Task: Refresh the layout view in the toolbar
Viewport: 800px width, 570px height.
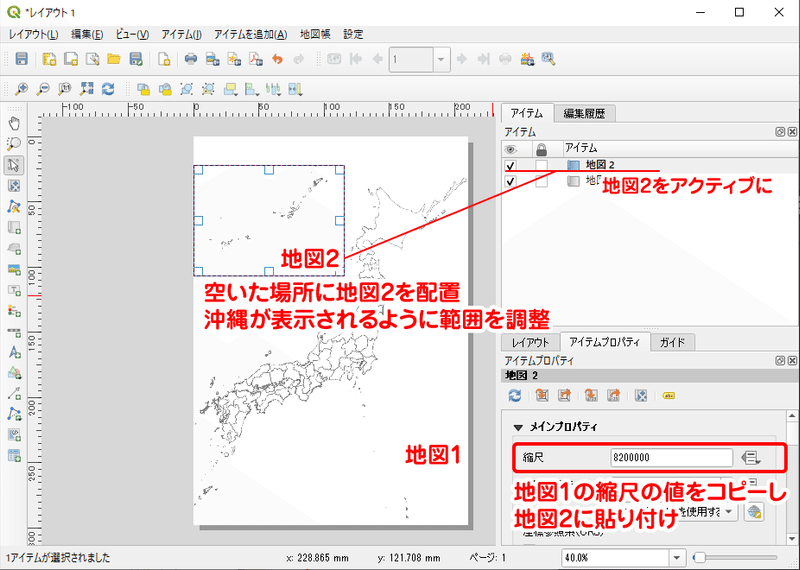Action: [x=108, y=89]
